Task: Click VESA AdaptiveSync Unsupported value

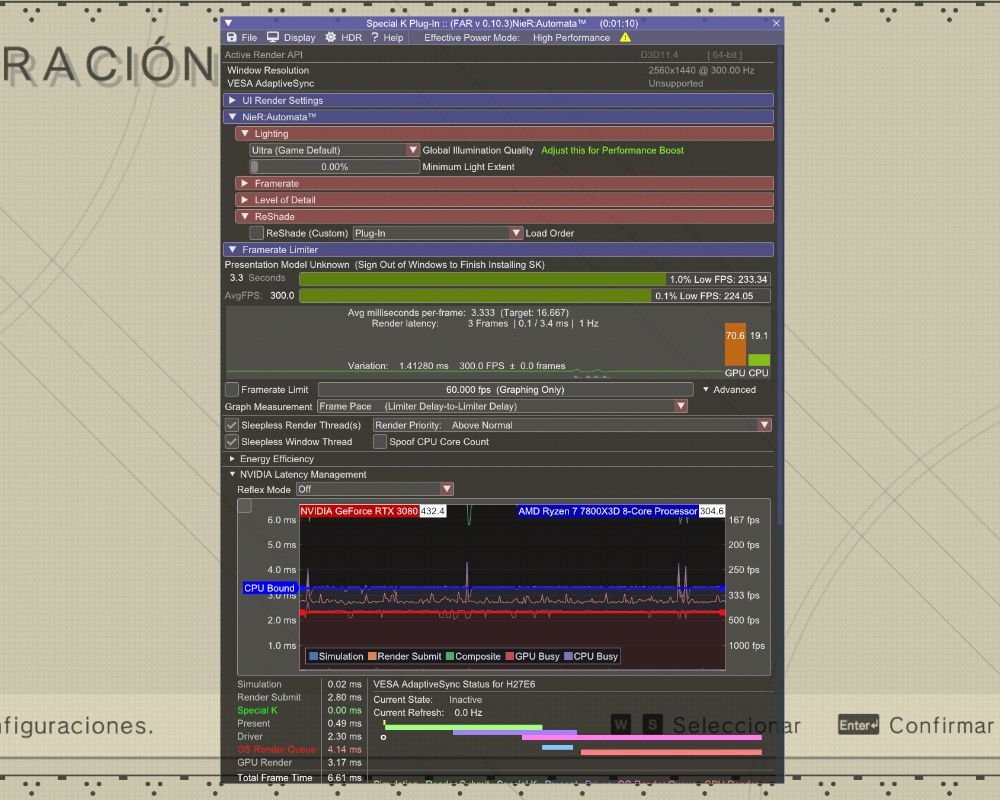Action: pyautogui.click(x=675, y=83)
